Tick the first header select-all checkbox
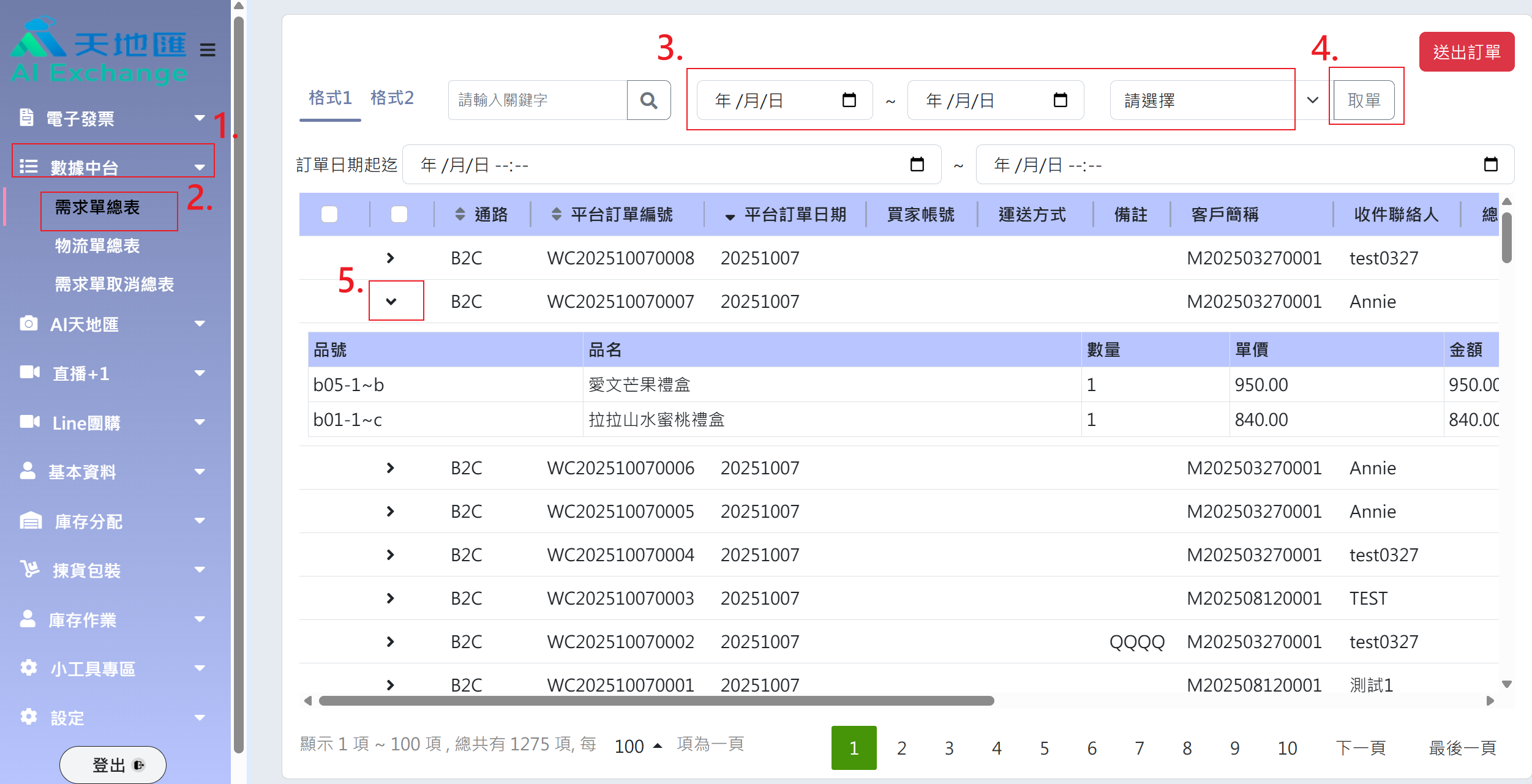The height and width of the screenshot is (784, 1532). [329, 214]
